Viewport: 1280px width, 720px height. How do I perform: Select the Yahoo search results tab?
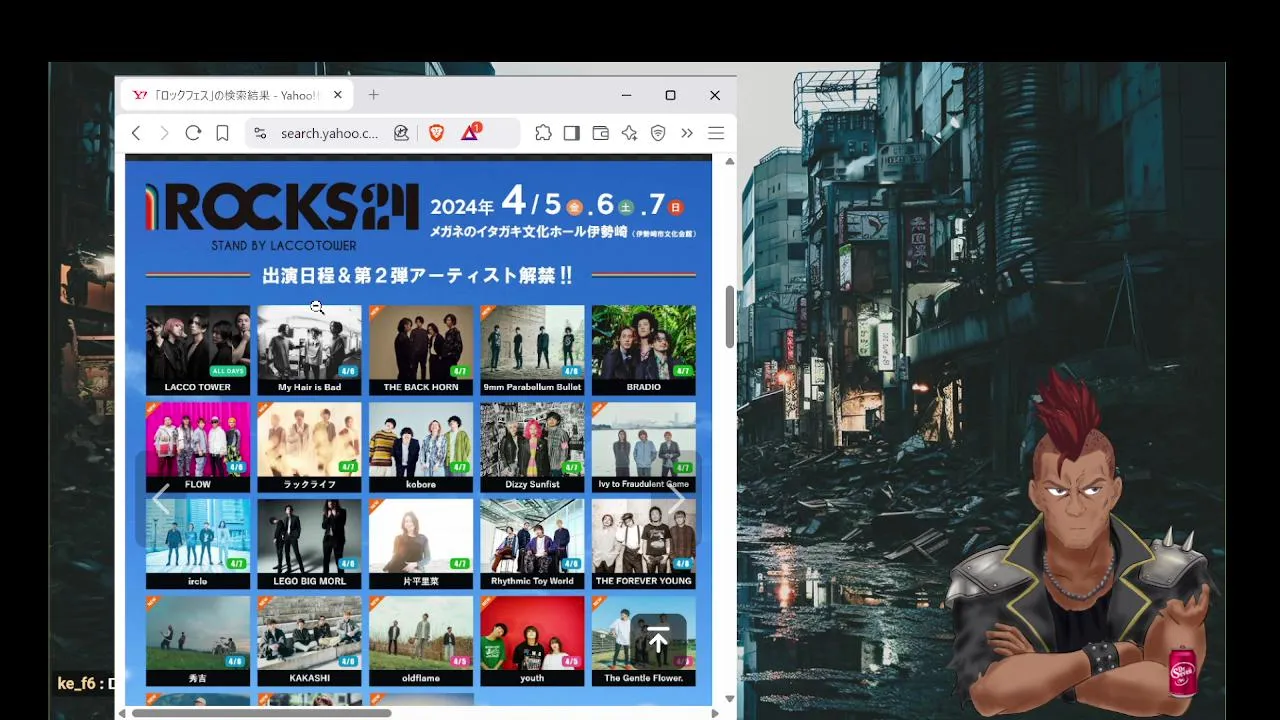pyautogui.click(x=236, y=95)
